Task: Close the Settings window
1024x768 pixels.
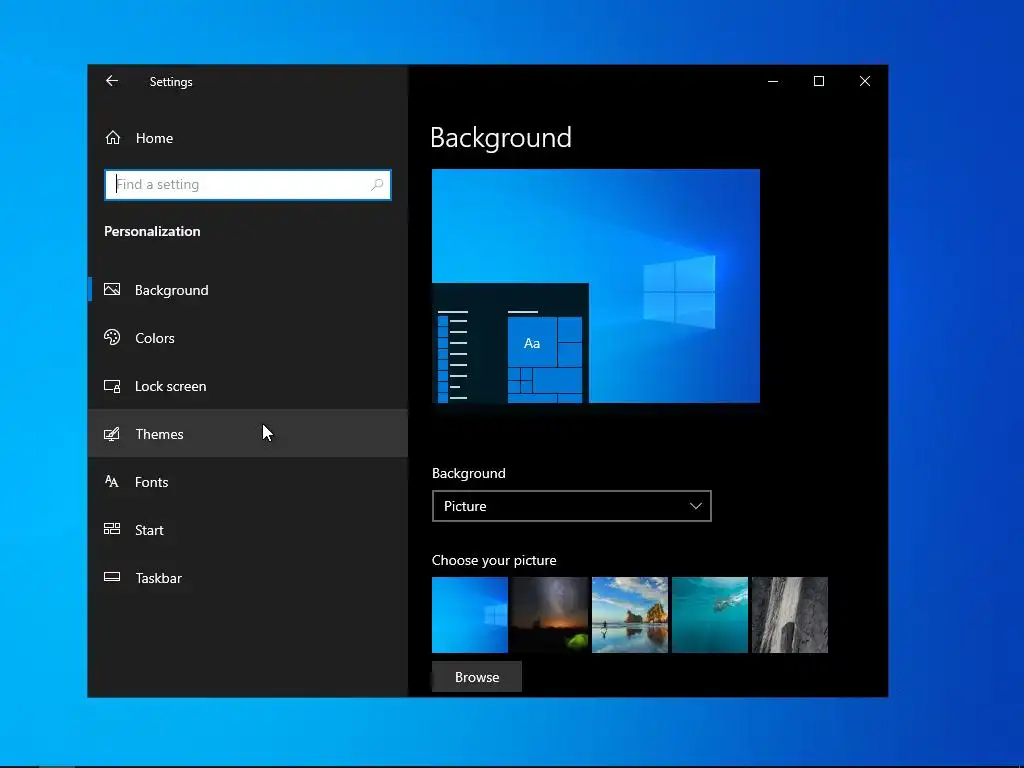Action: point(865,81)
